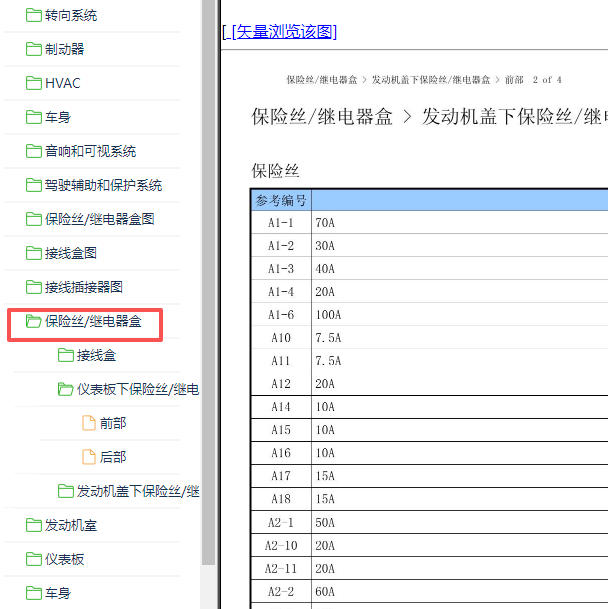Viewport: 608px width, 609px height.
Task: Select 制动器 in the tree
Action: click(64, 49)
